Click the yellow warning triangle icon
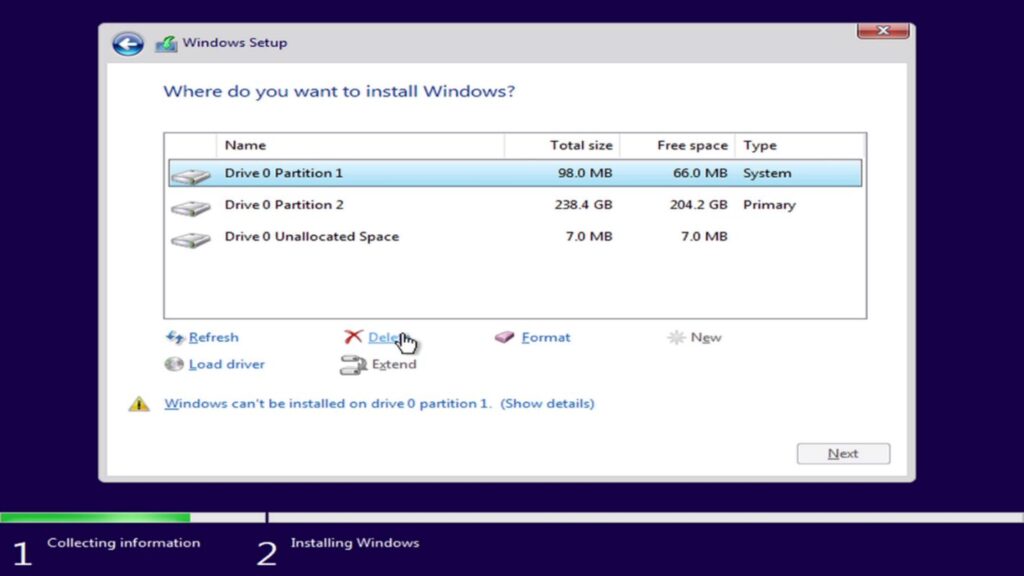This screenshot has height=576, width=1024. pyautogui.click(x=138, y=404)
